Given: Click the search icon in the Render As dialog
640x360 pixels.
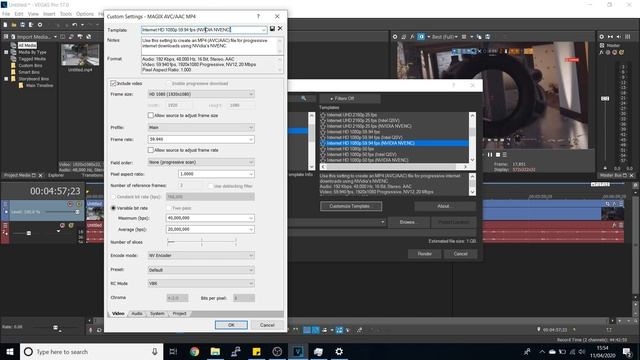Looking at the screenshot, I should 303,98.
